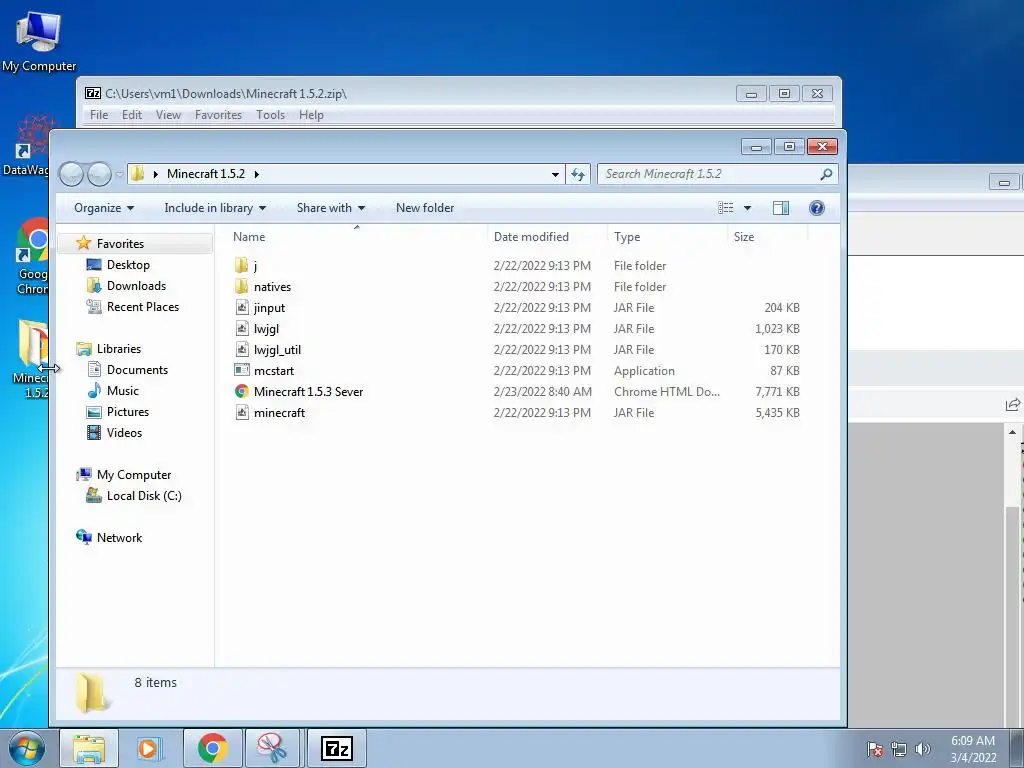Open Help menu in 7-Zip window
The height and width of the screenshot is (768, 1024).
click(x=312, y=115)
